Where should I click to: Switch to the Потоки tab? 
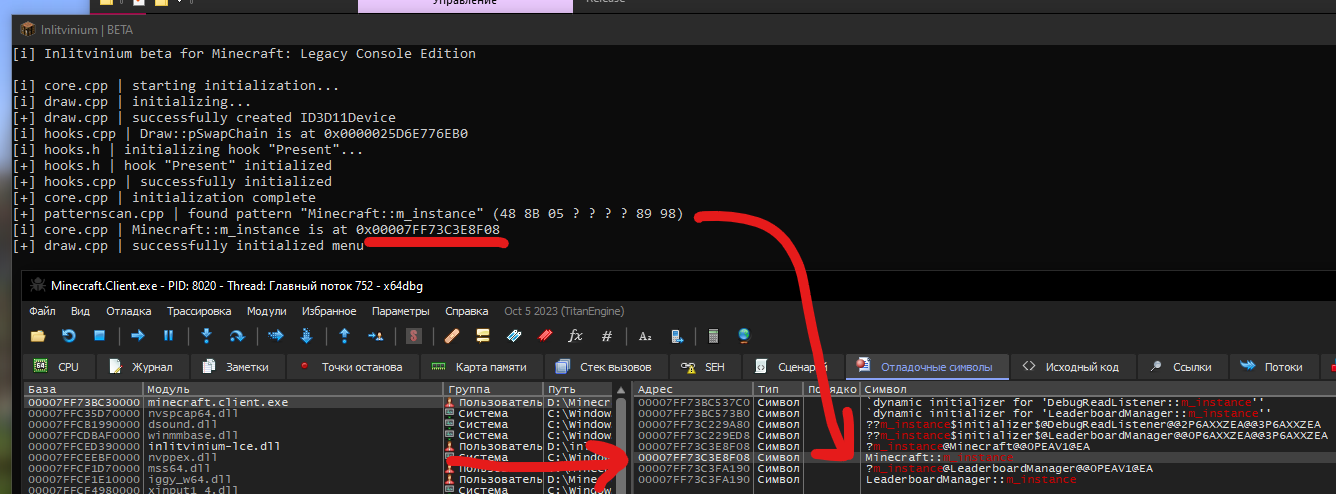pyautogui.click(x=1276, y=367)
